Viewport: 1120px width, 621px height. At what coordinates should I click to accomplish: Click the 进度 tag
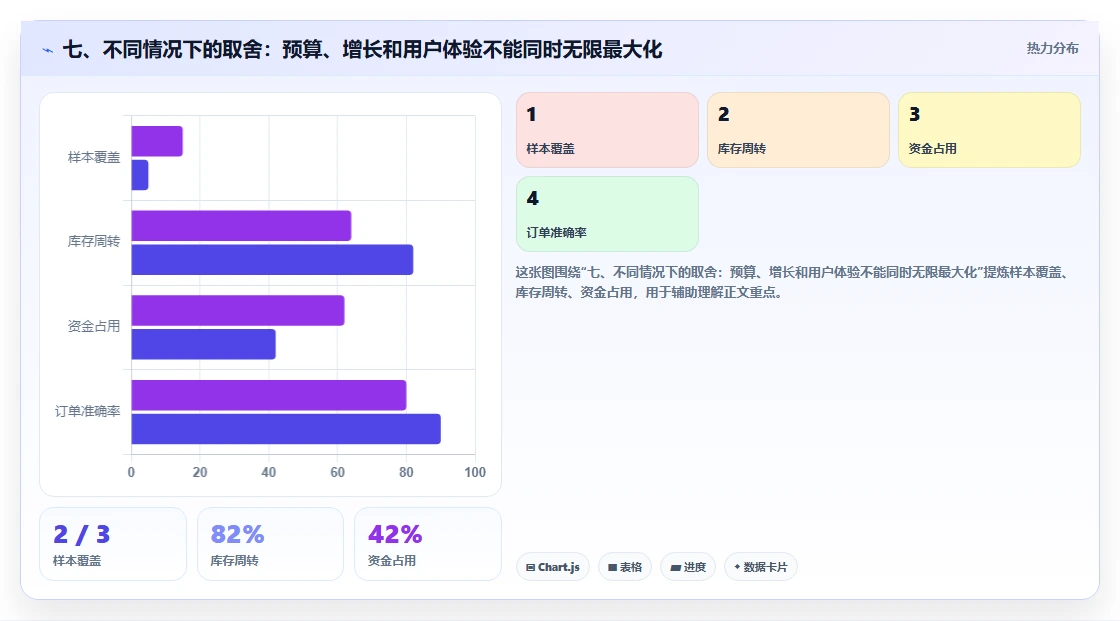[x=688, y=567]
